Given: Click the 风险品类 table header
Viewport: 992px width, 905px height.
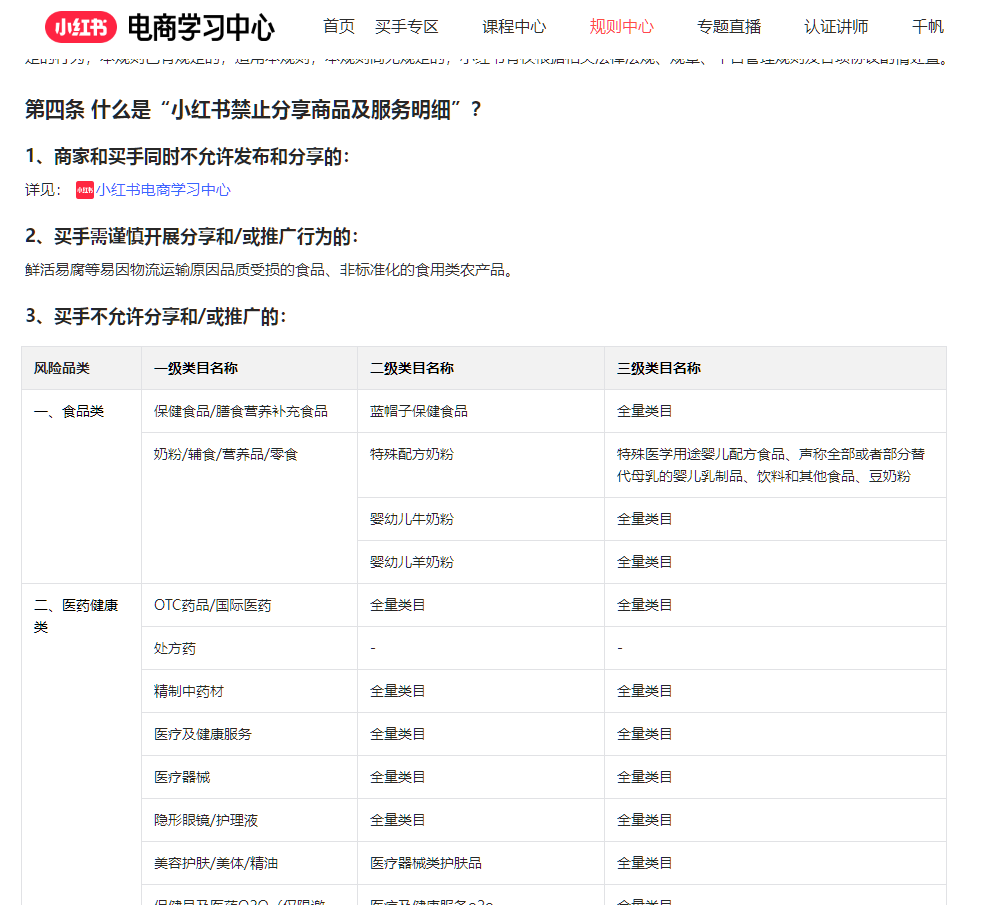Looking at the screenshot, I should click(62, 368).
